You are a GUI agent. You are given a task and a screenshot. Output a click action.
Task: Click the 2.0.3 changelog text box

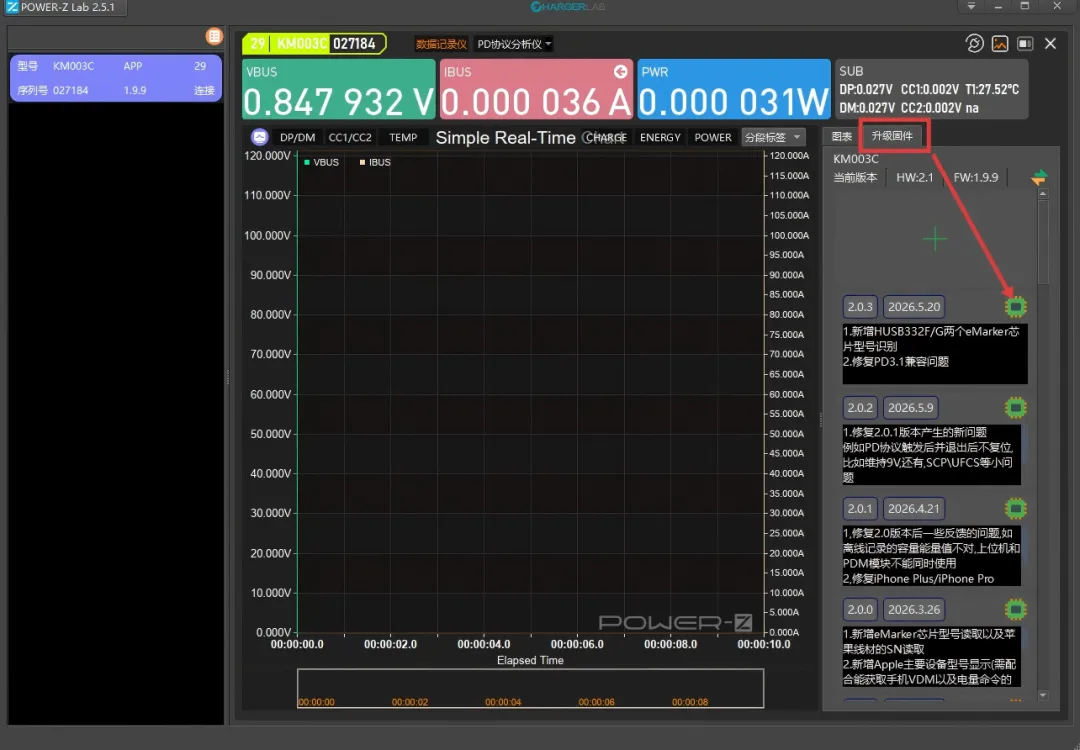[x=935, y=353]
